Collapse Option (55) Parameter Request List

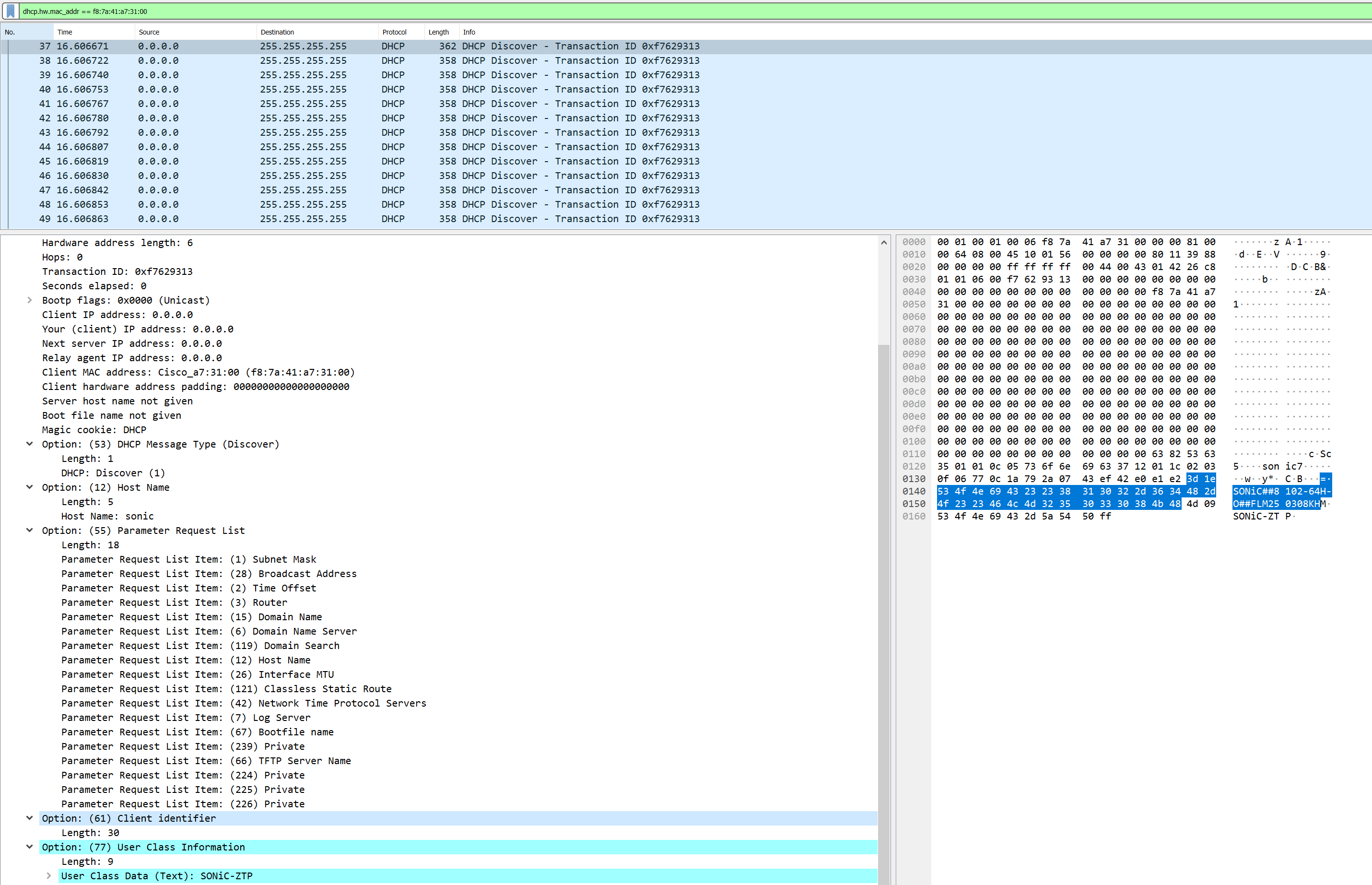point(29,530)
